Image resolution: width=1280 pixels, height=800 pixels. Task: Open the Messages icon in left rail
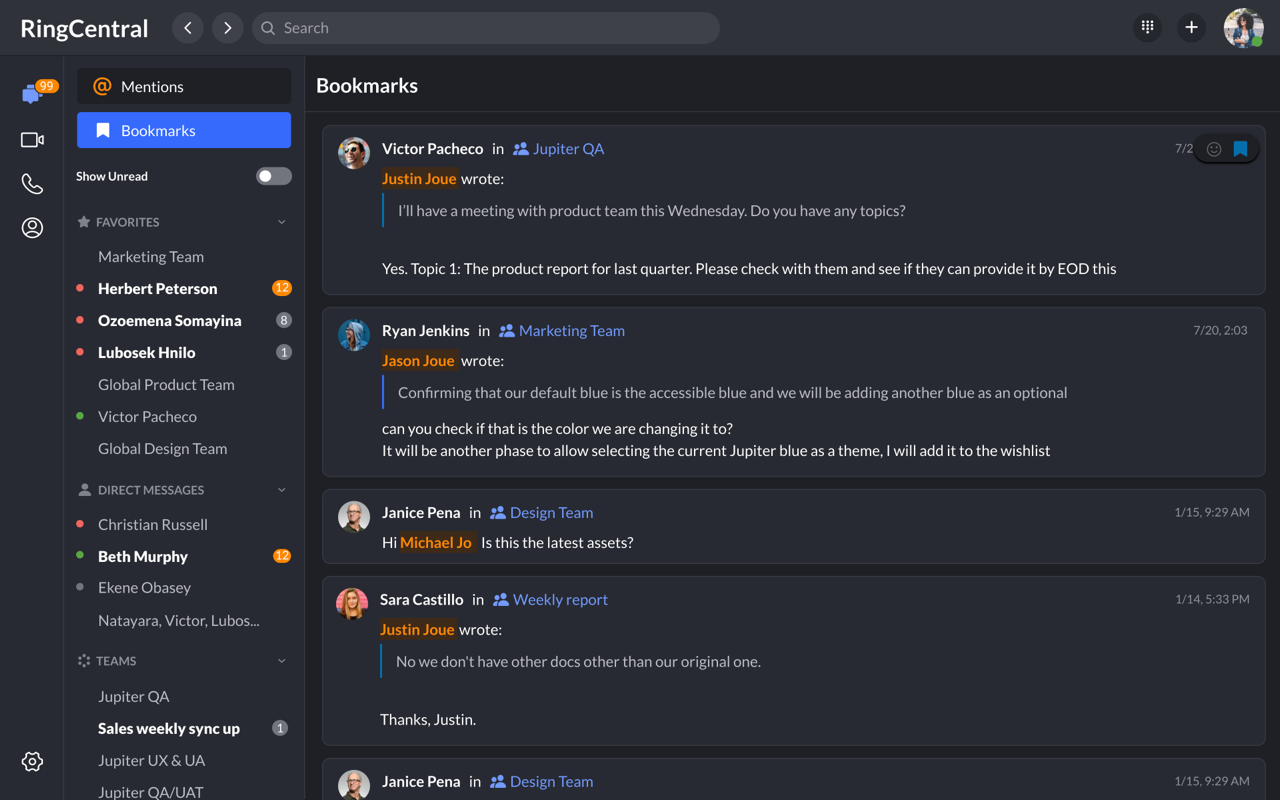click(x=31, y=94)
